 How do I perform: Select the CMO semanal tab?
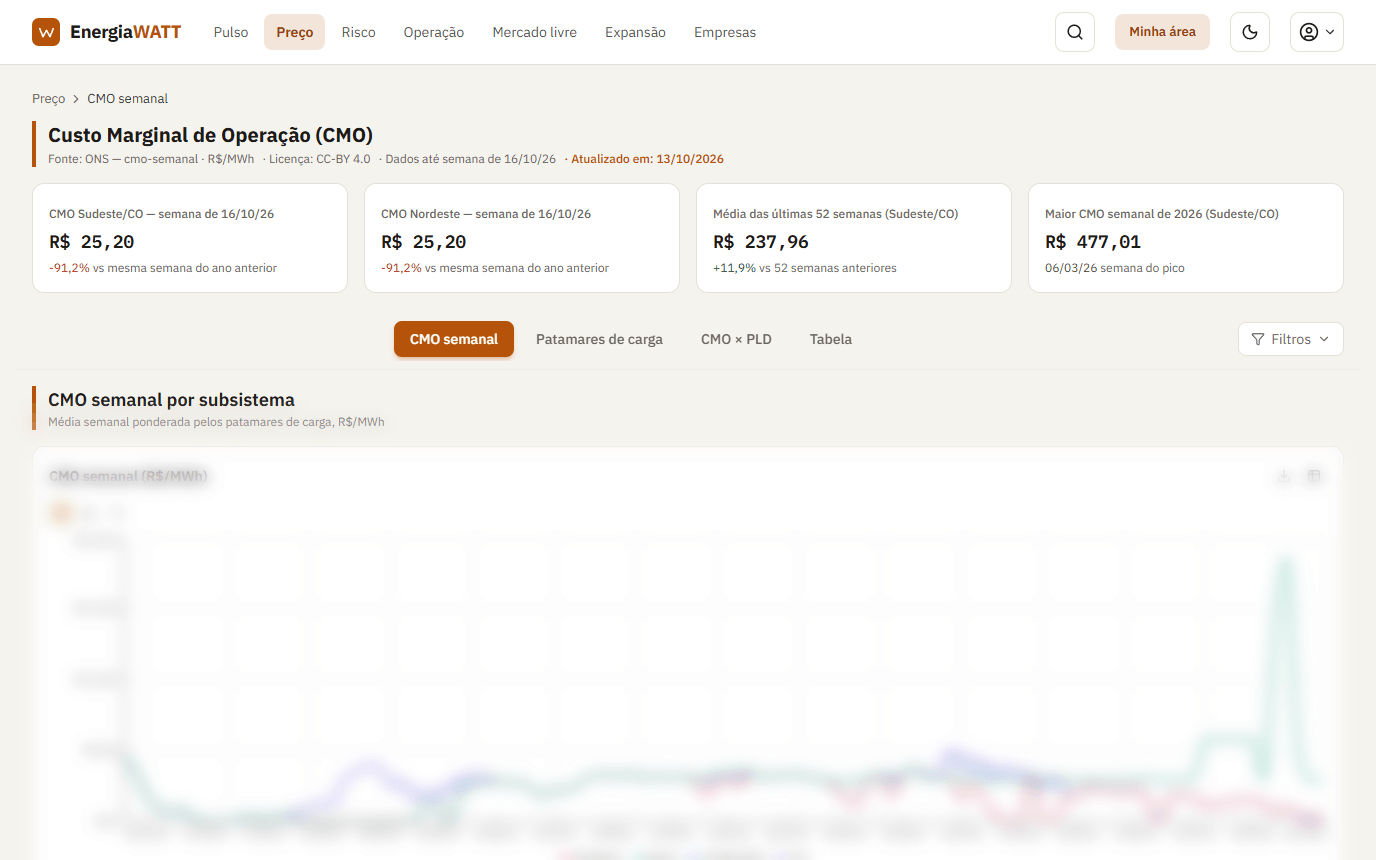point(454,339)
